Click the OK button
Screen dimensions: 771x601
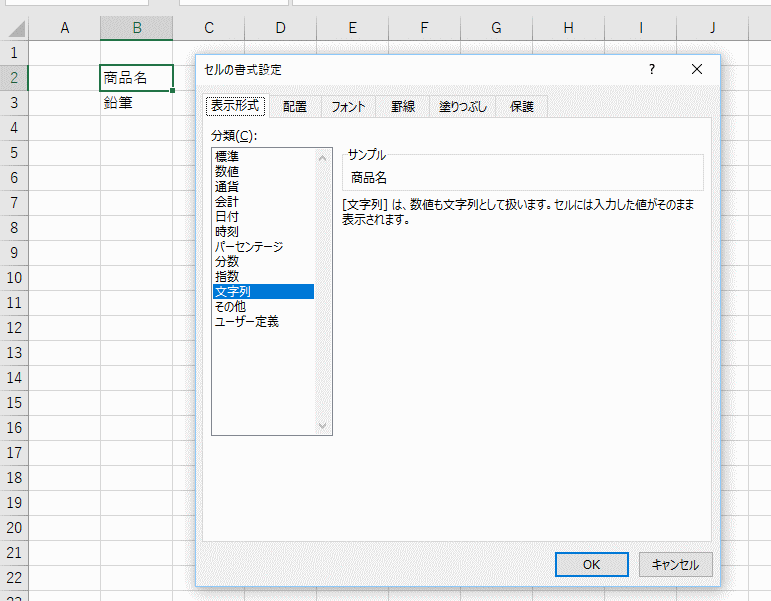pos(591,564)
